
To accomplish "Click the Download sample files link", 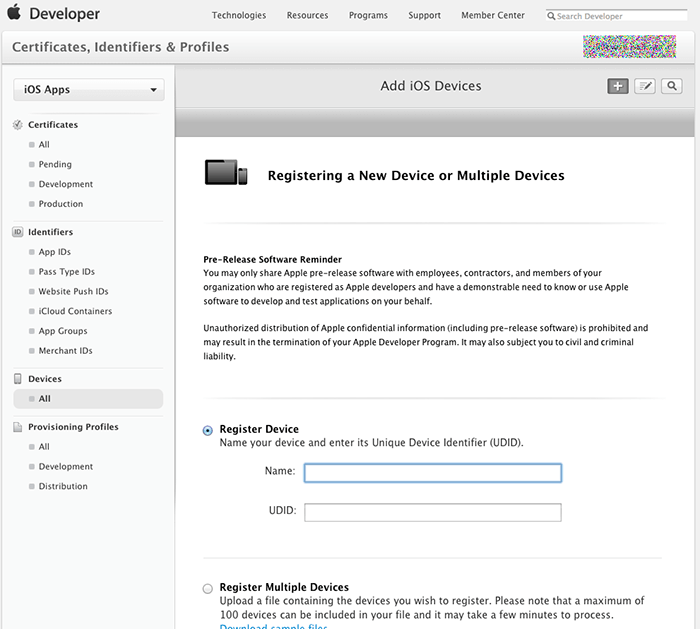I will click(273, 626).
